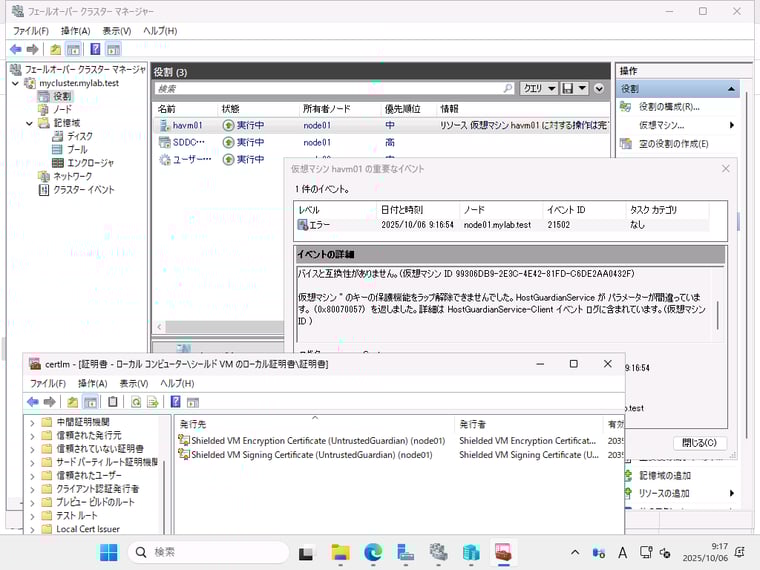
Task: Open the save query dropdown arrow
Action: pos(582,89)
